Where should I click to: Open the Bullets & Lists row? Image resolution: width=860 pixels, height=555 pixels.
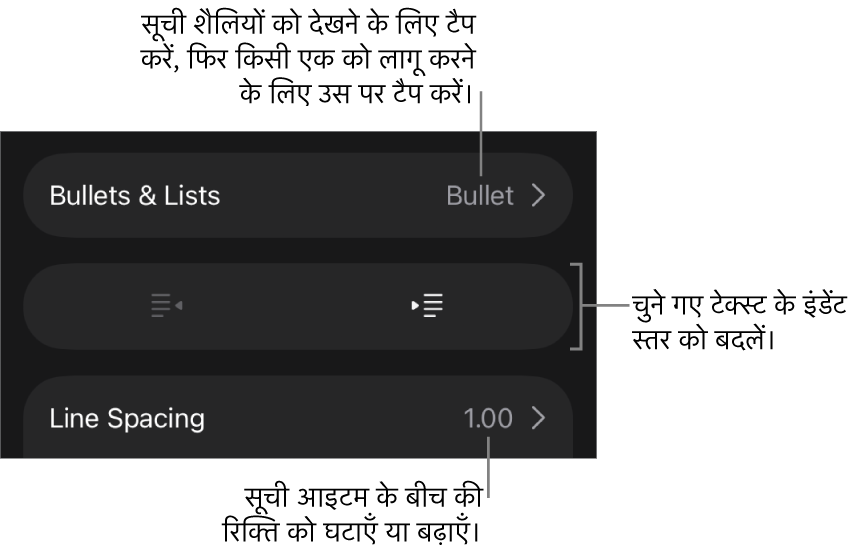[x=298, y=195]
